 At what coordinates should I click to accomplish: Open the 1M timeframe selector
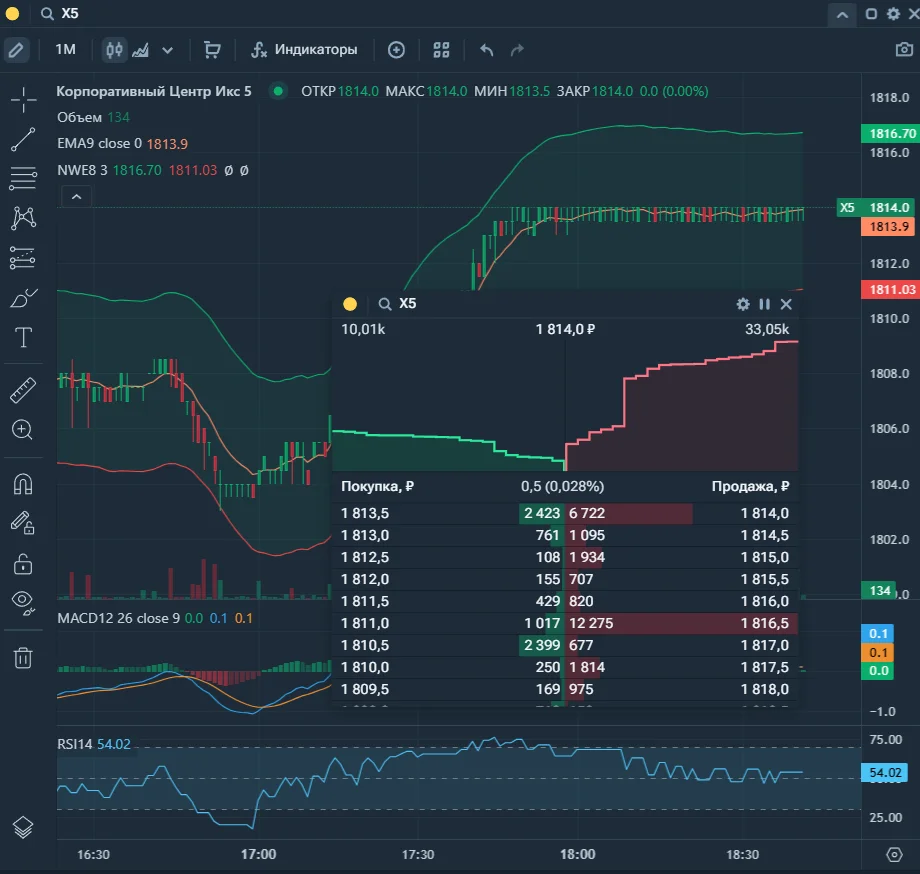pyautogui.click(x=65, y=50)
